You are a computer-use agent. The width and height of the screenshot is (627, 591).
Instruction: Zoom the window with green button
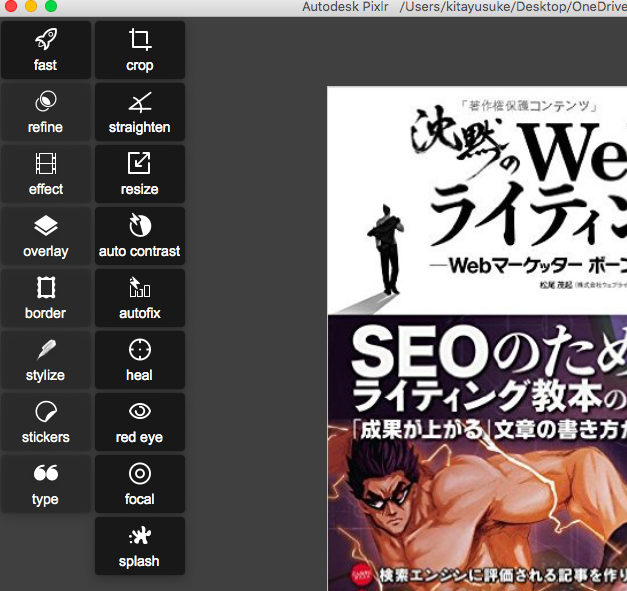(51, 6)
